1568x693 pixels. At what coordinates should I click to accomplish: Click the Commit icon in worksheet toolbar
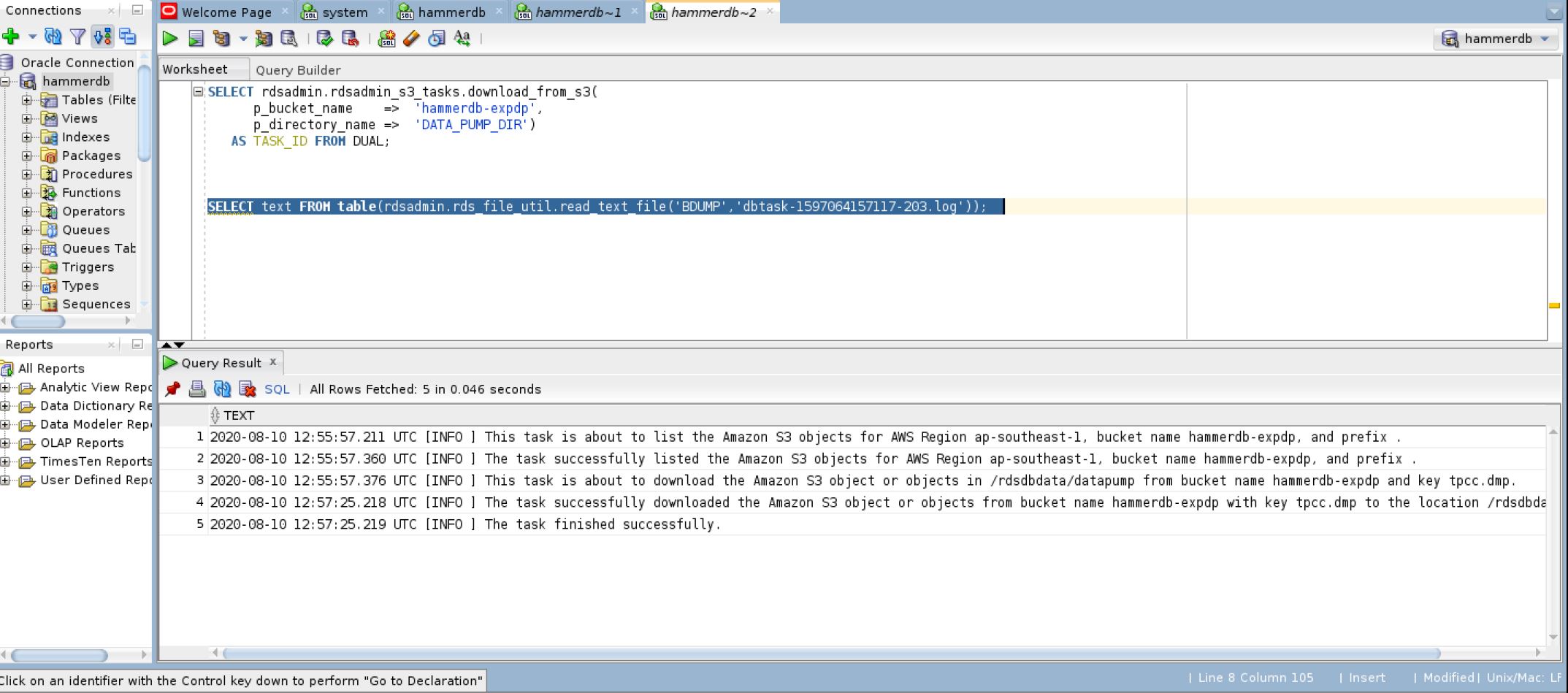(324, 39)
